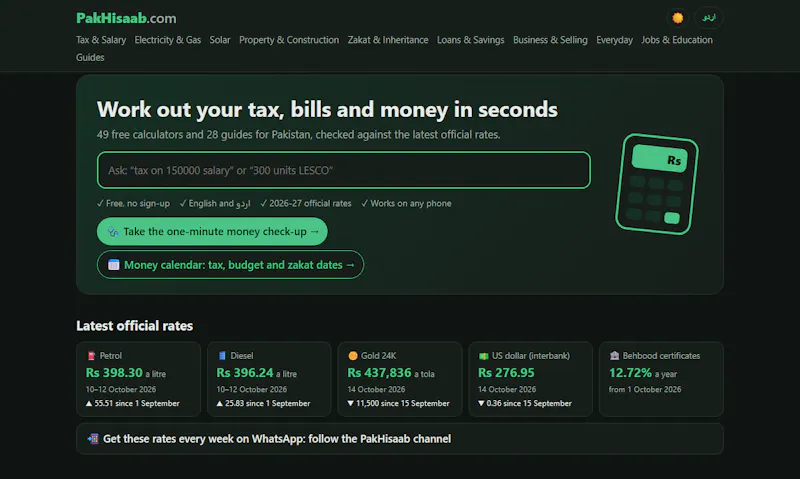Open Jobs & Education menu
This screenshot has height=479, width=800.
coord(677,40)
